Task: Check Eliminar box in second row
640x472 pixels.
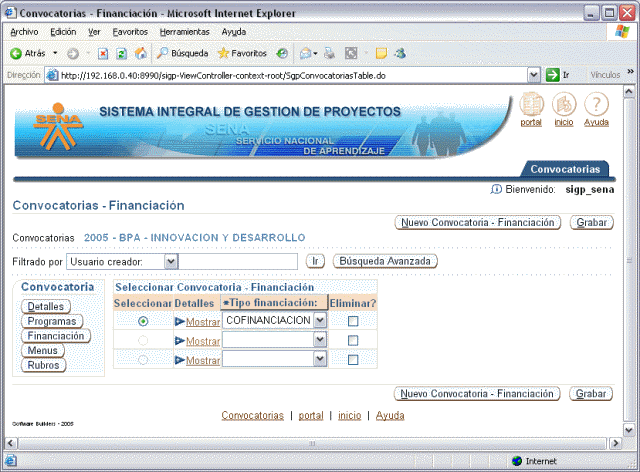Action: tap(353, 340)
